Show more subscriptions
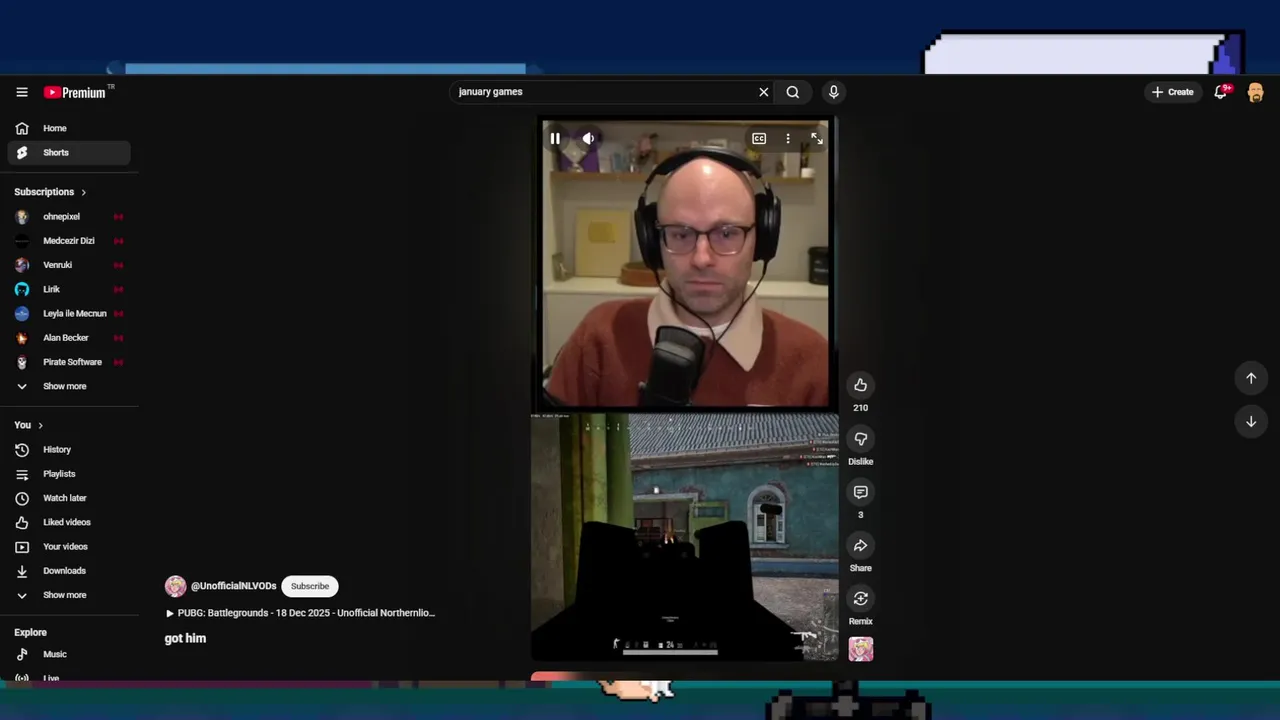 [x=69, y=386]
